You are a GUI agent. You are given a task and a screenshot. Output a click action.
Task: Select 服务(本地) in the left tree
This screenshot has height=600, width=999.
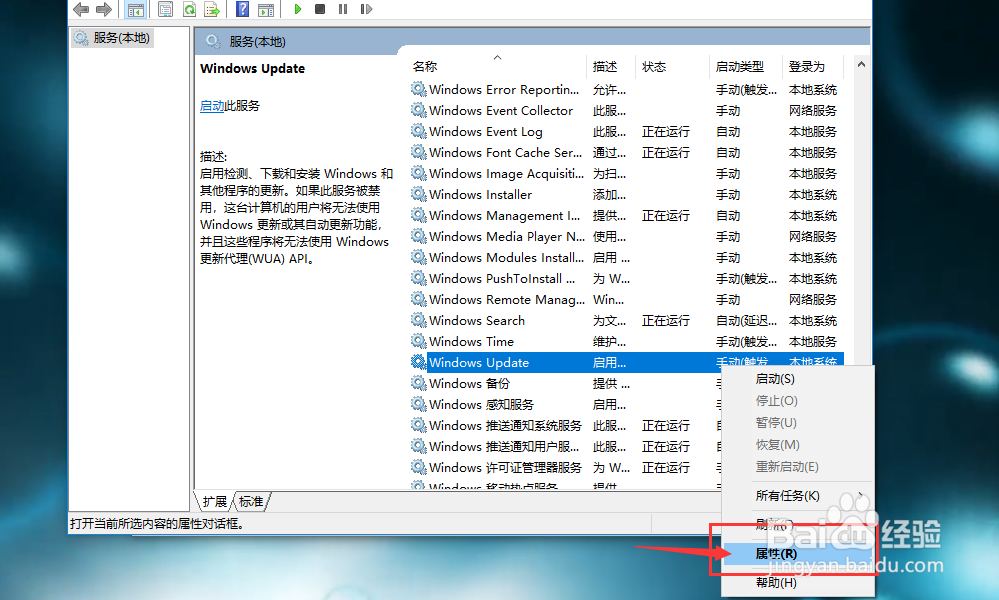[x=113, y=38]
